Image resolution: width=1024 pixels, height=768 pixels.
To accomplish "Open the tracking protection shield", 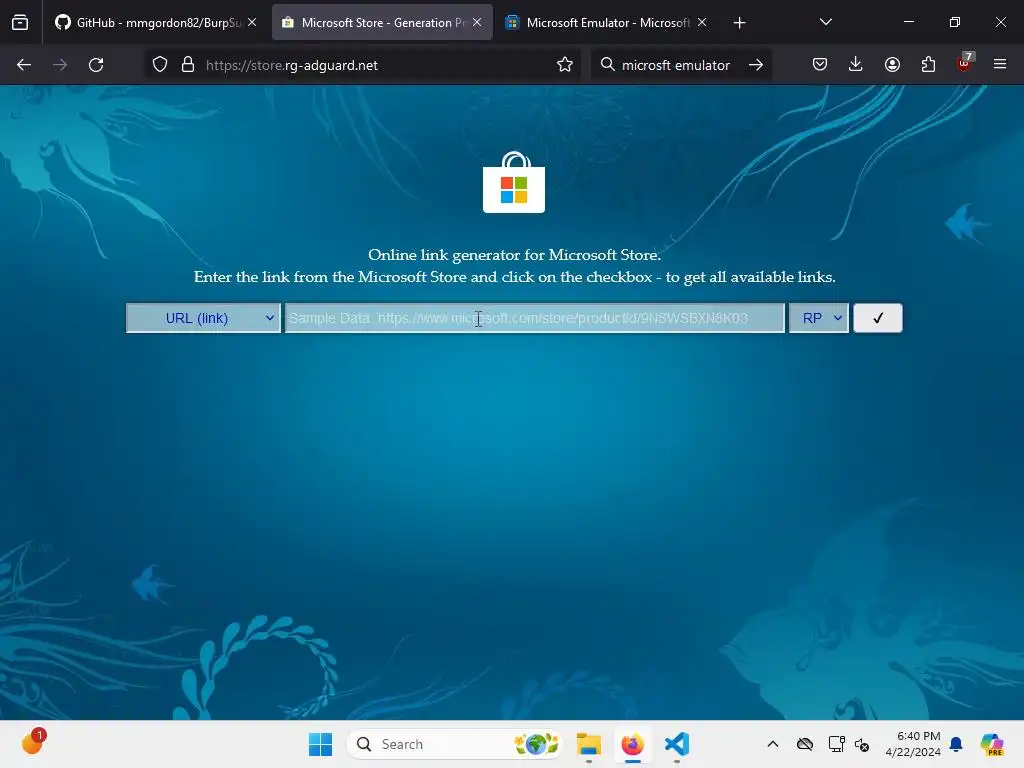I will [160, 65].
